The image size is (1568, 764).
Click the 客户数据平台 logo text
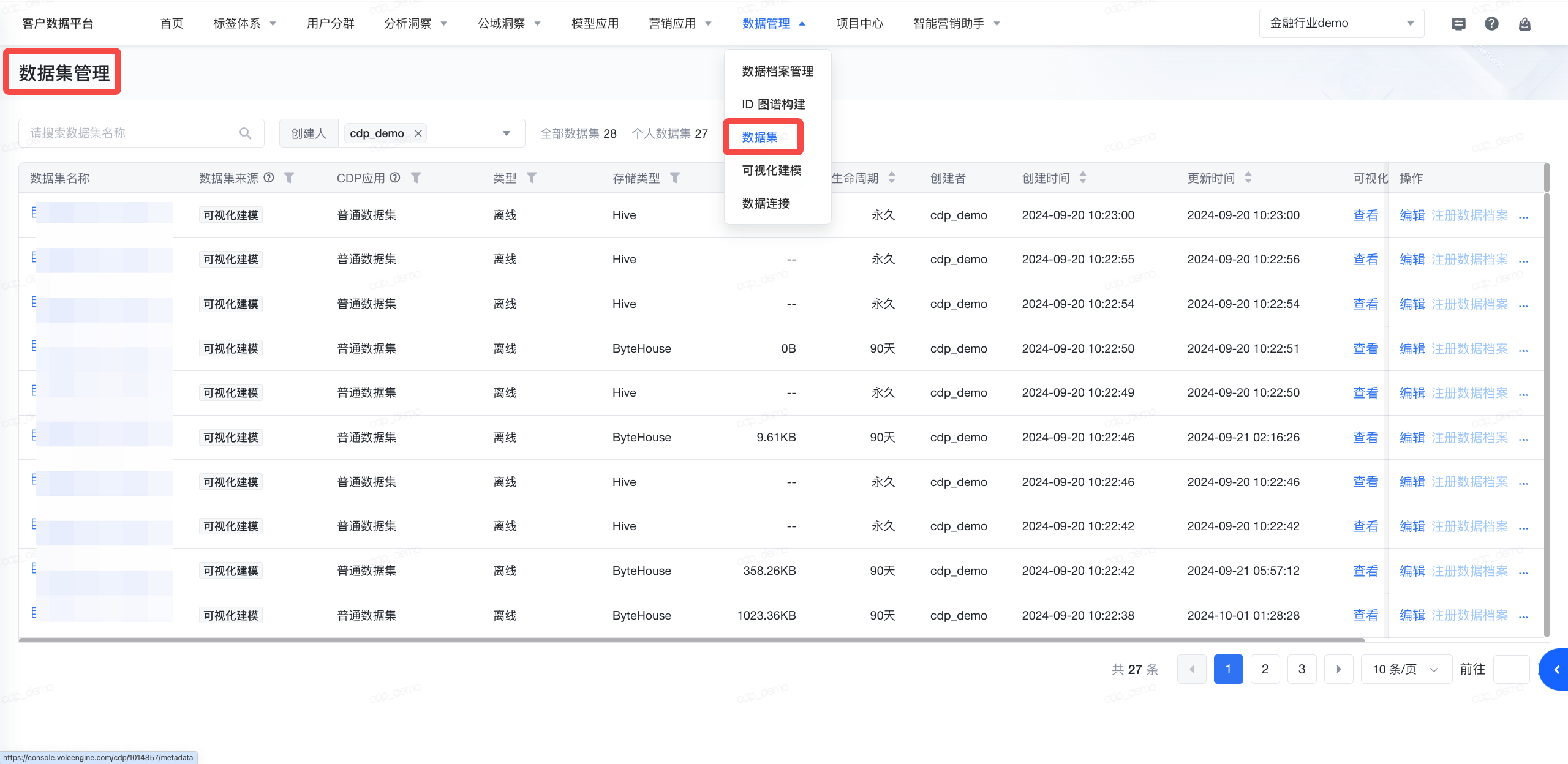tap(58, 24)
